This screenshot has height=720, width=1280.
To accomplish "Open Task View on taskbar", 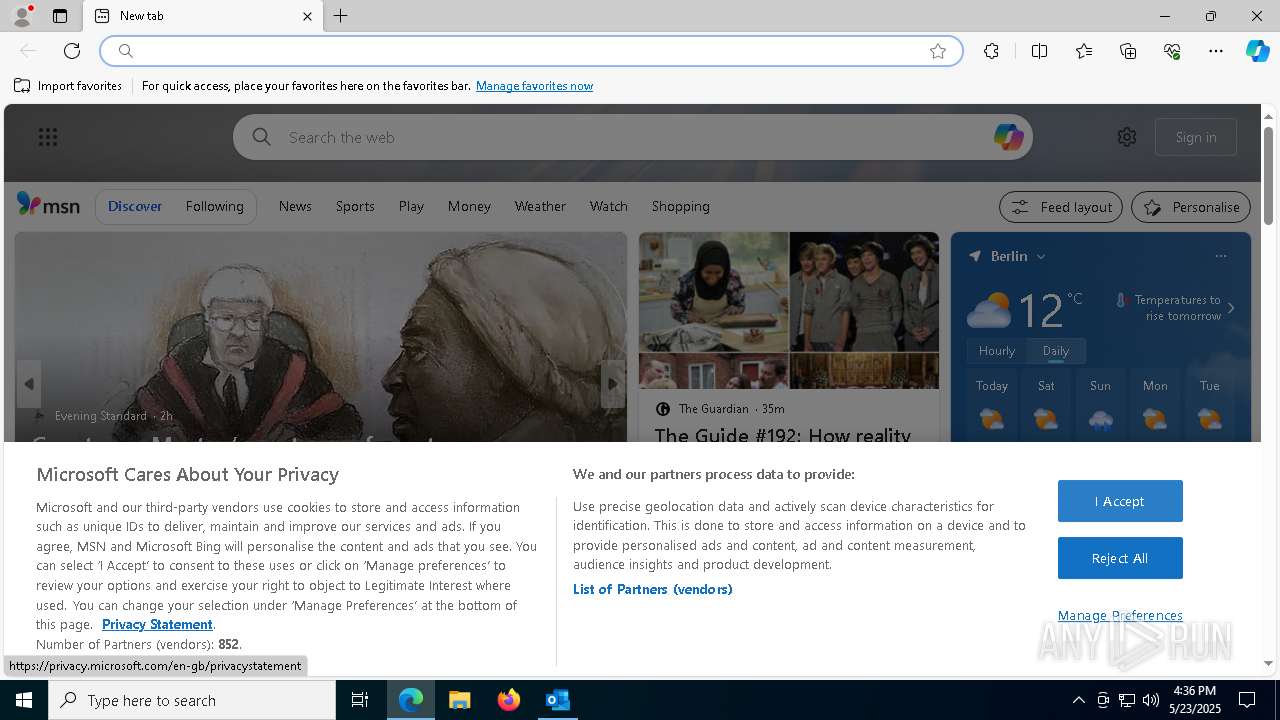I will [x=360, y=700].
